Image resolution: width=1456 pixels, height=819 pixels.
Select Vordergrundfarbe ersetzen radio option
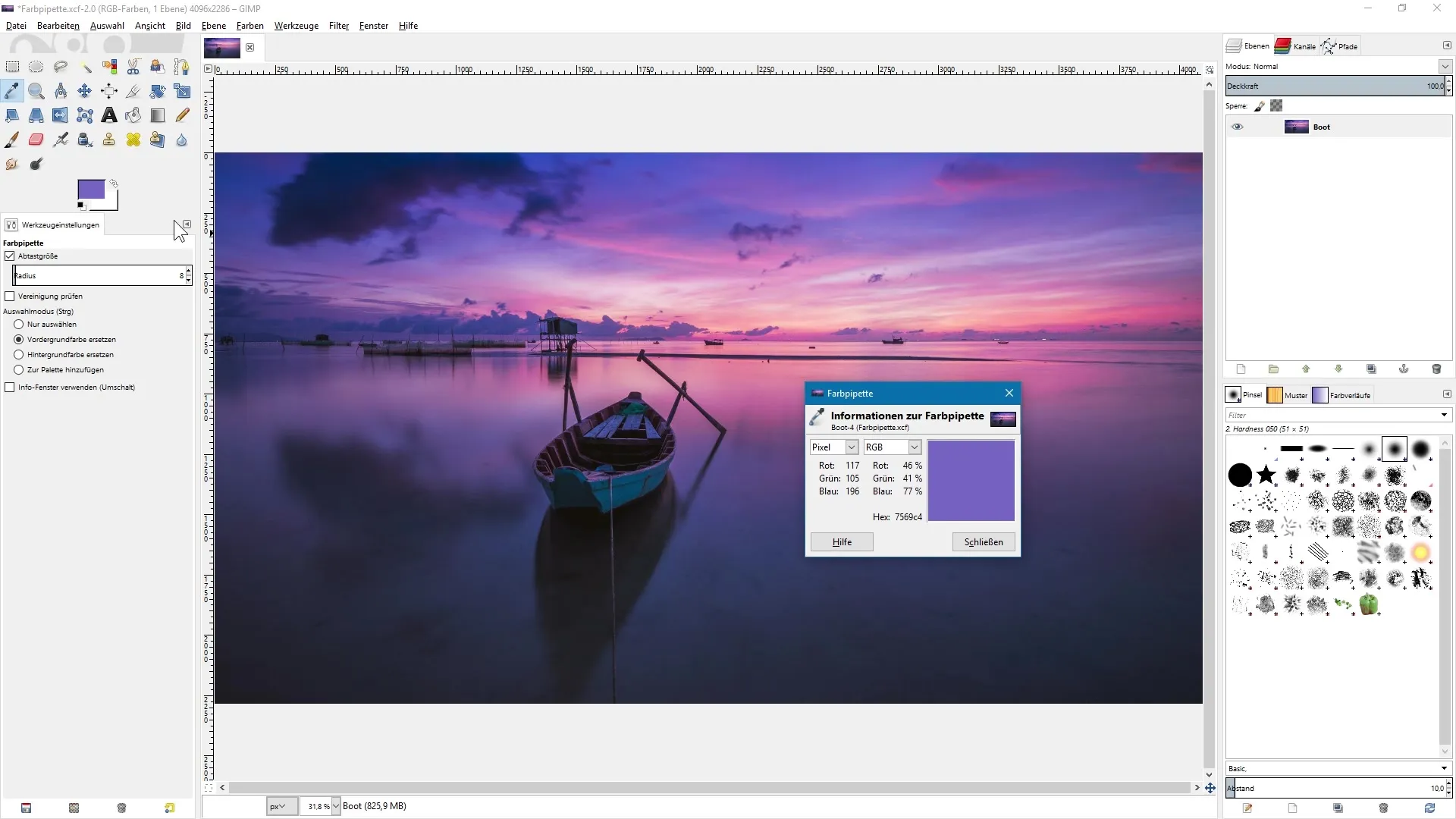tap(19, 340)
